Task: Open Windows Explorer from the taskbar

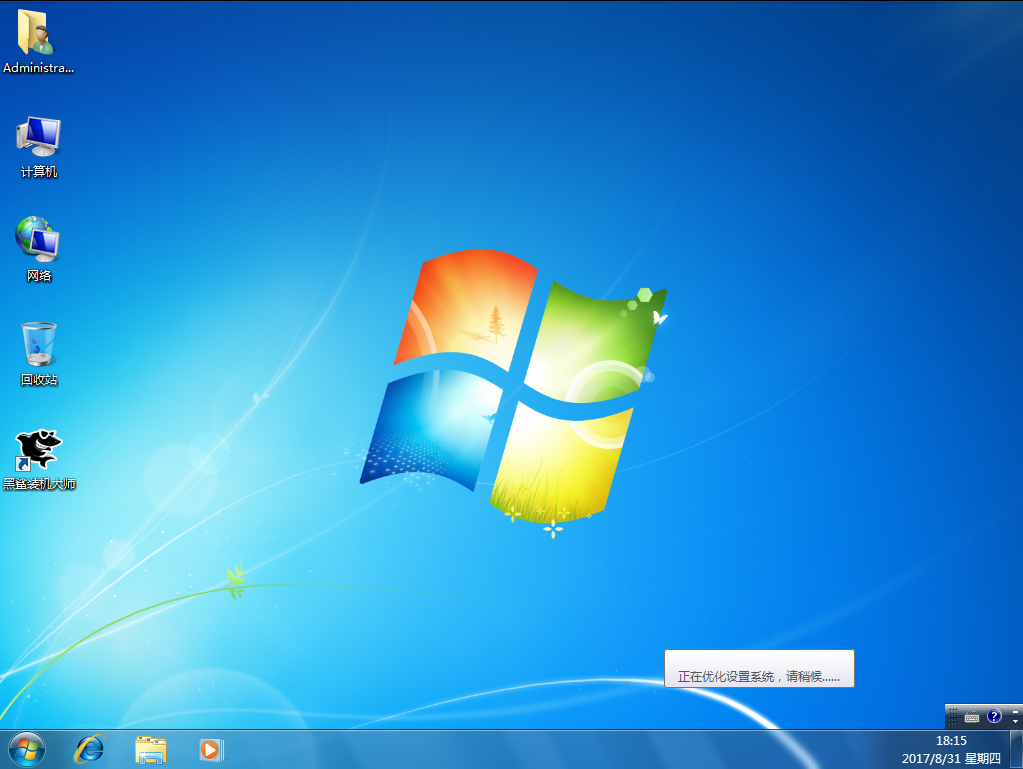Action: [x=151, y=749]
